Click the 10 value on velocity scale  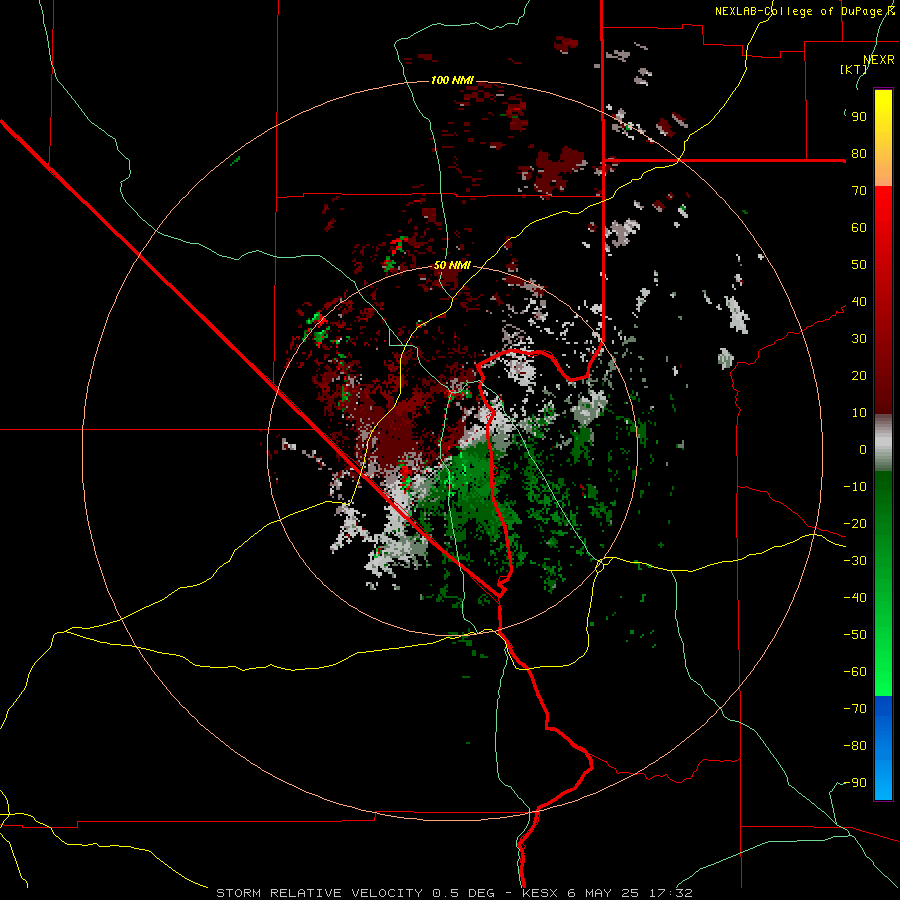coord(859,413)
